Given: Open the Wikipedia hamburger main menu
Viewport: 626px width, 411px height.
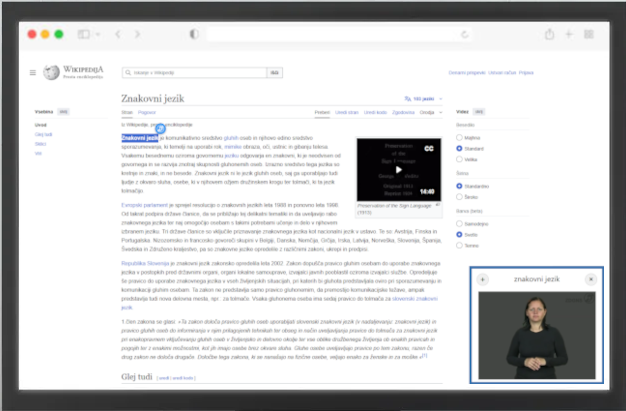Looking at the screenshot, I should [34, 73].
